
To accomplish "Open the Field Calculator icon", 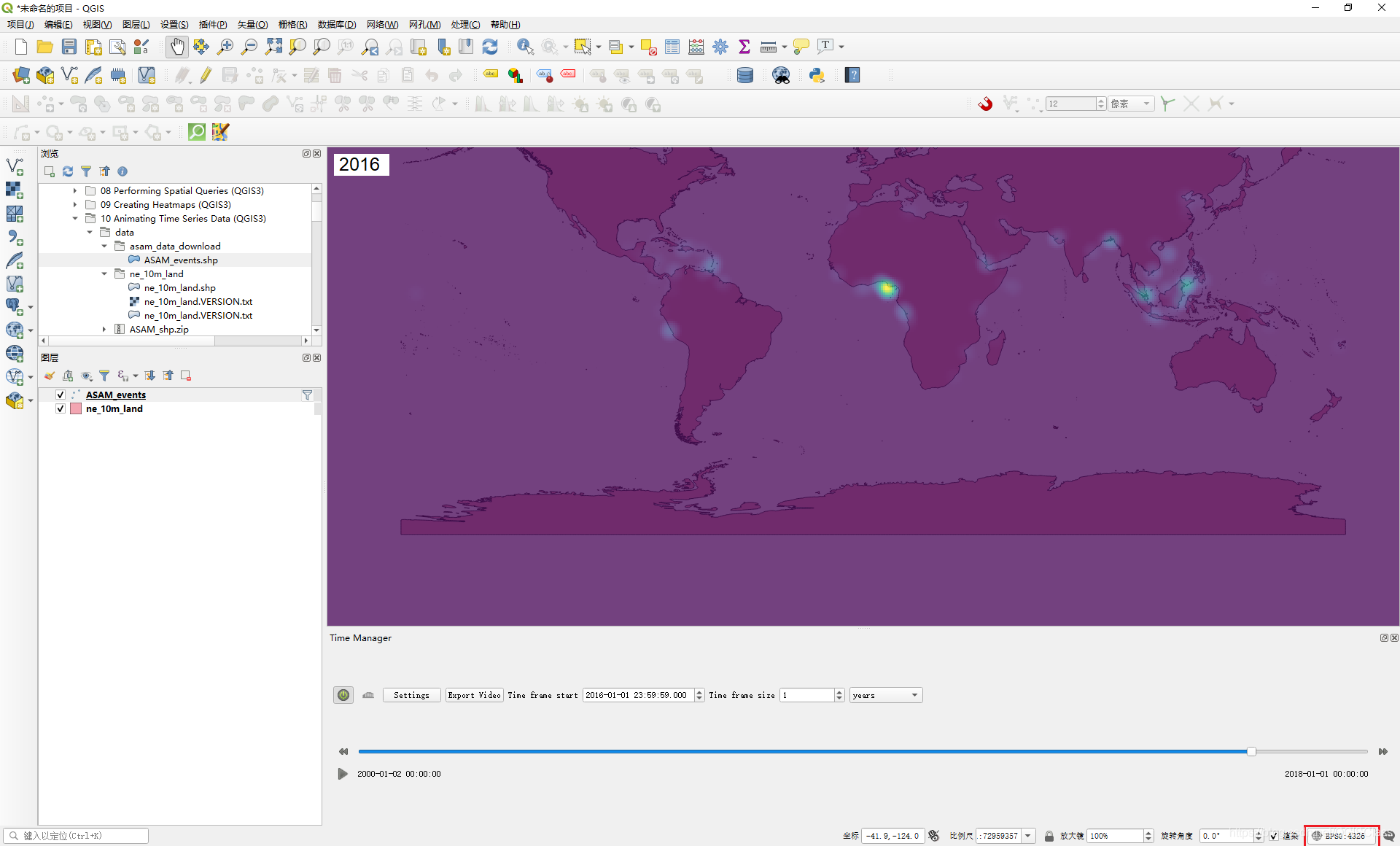I will (696, 47).
